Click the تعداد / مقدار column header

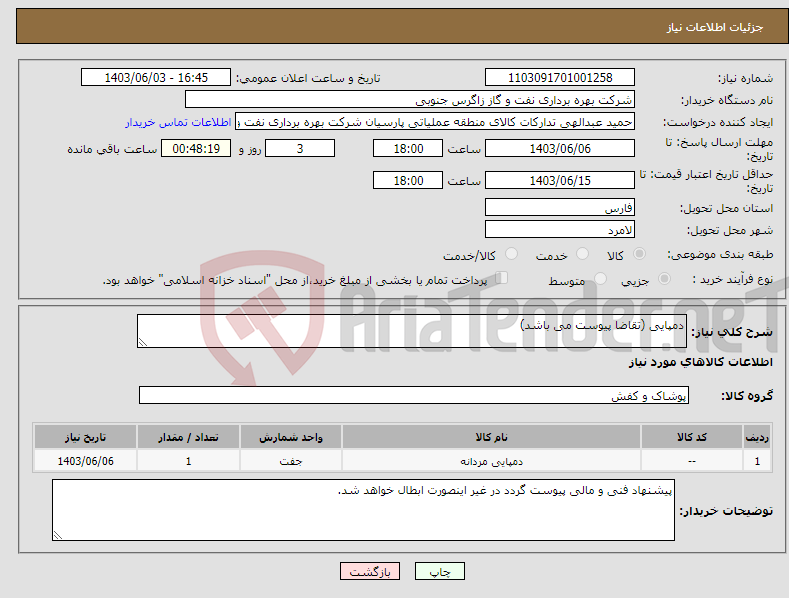[x=188, y=437]
